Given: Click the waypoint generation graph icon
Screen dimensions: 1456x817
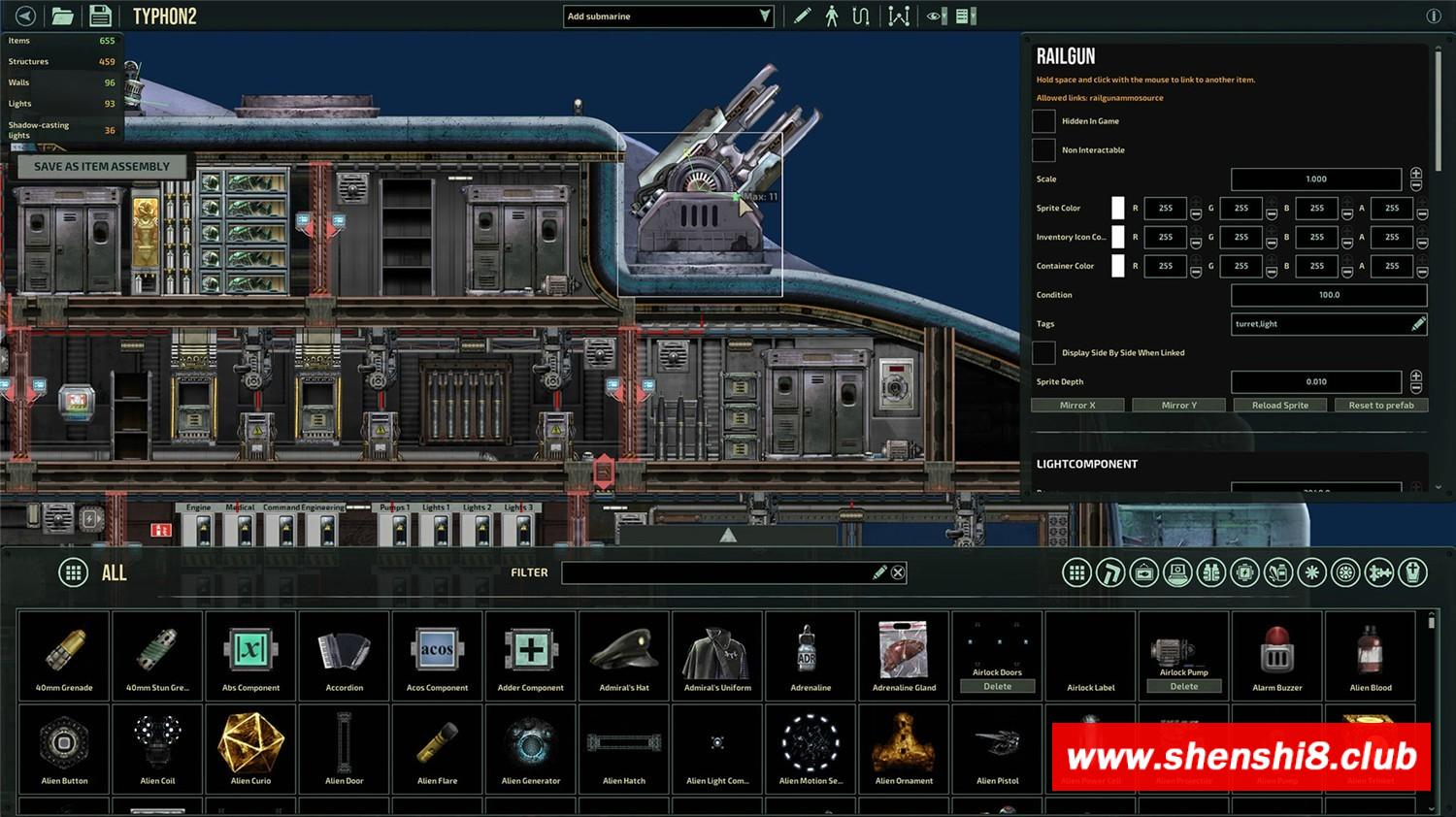Looking at the screenshot, I should (899, 16).
